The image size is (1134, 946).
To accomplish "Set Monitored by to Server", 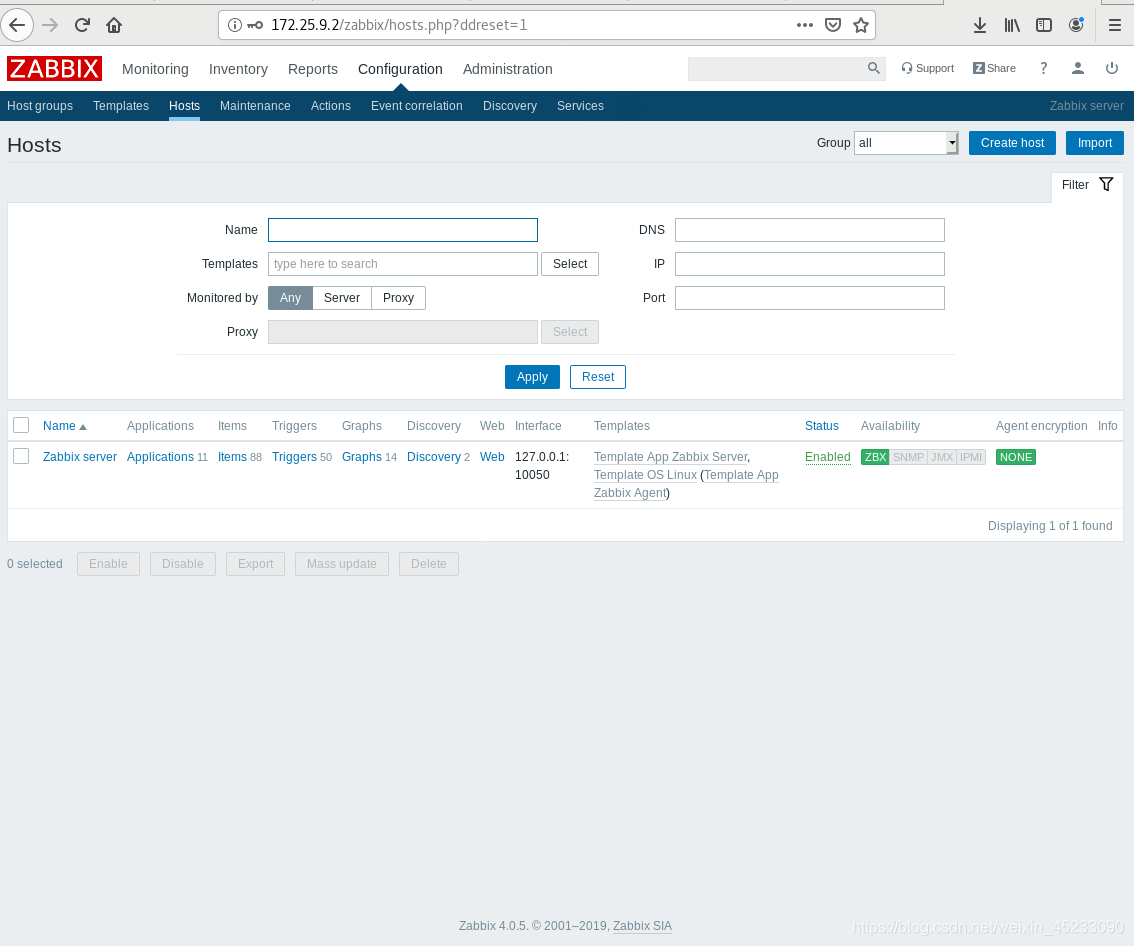I will (341, 298).
